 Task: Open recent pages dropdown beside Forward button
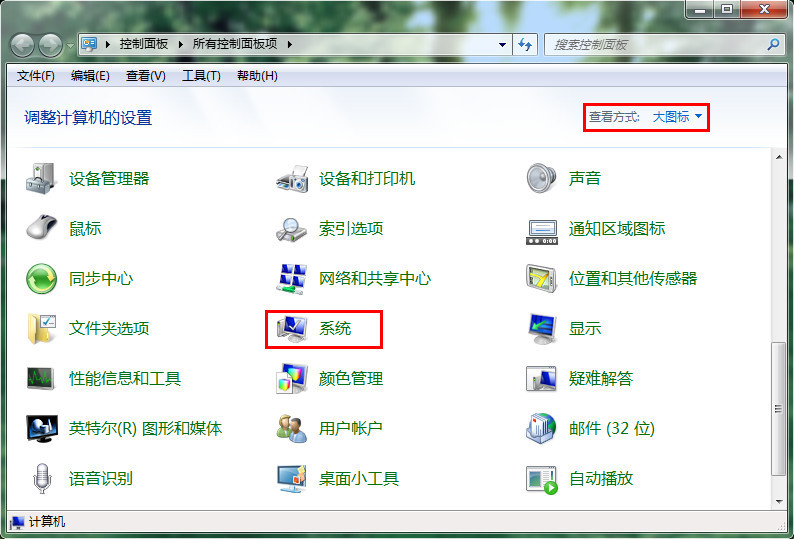[x=69, y=46]
